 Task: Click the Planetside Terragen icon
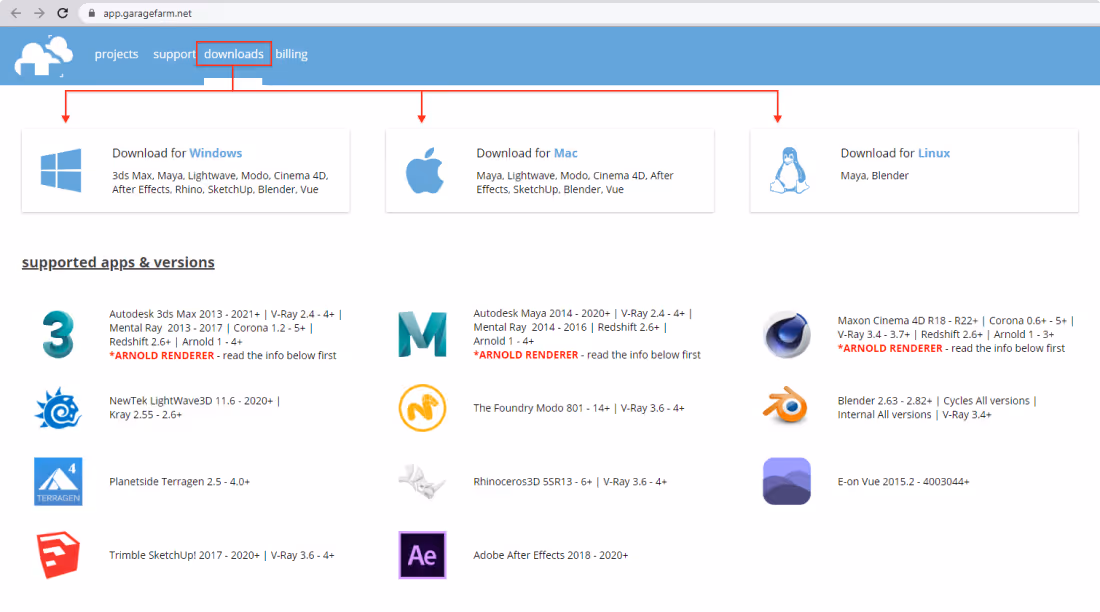(58, 481)
